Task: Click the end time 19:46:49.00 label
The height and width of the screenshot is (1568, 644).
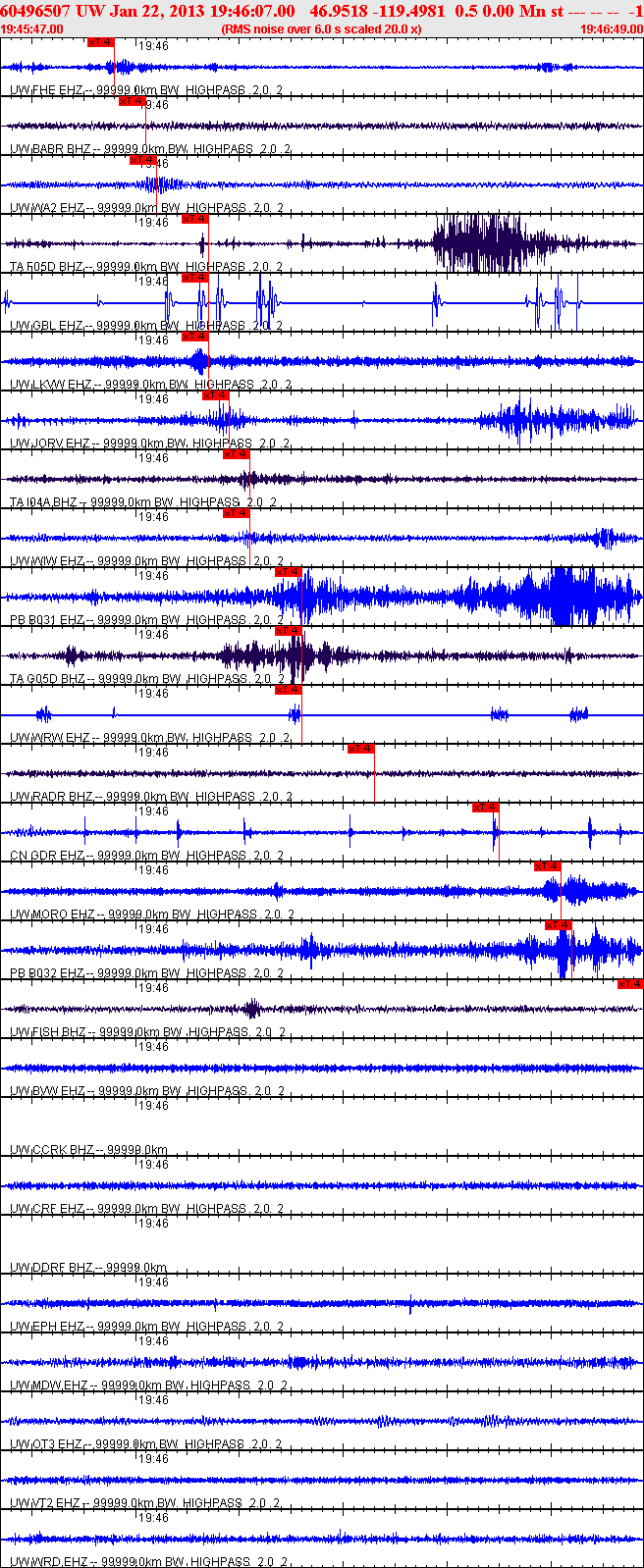Action: click(610, 29)
